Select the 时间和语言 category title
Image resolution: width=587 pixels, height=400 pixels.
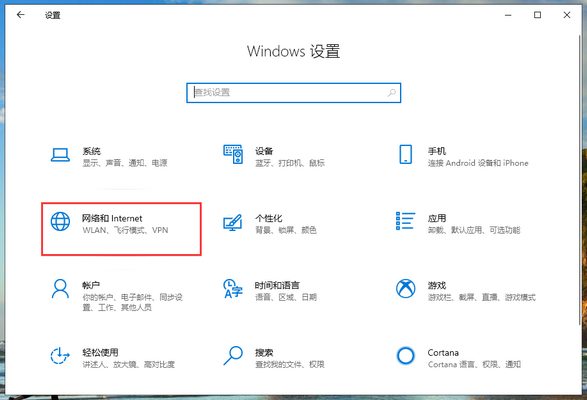point(277,285)
